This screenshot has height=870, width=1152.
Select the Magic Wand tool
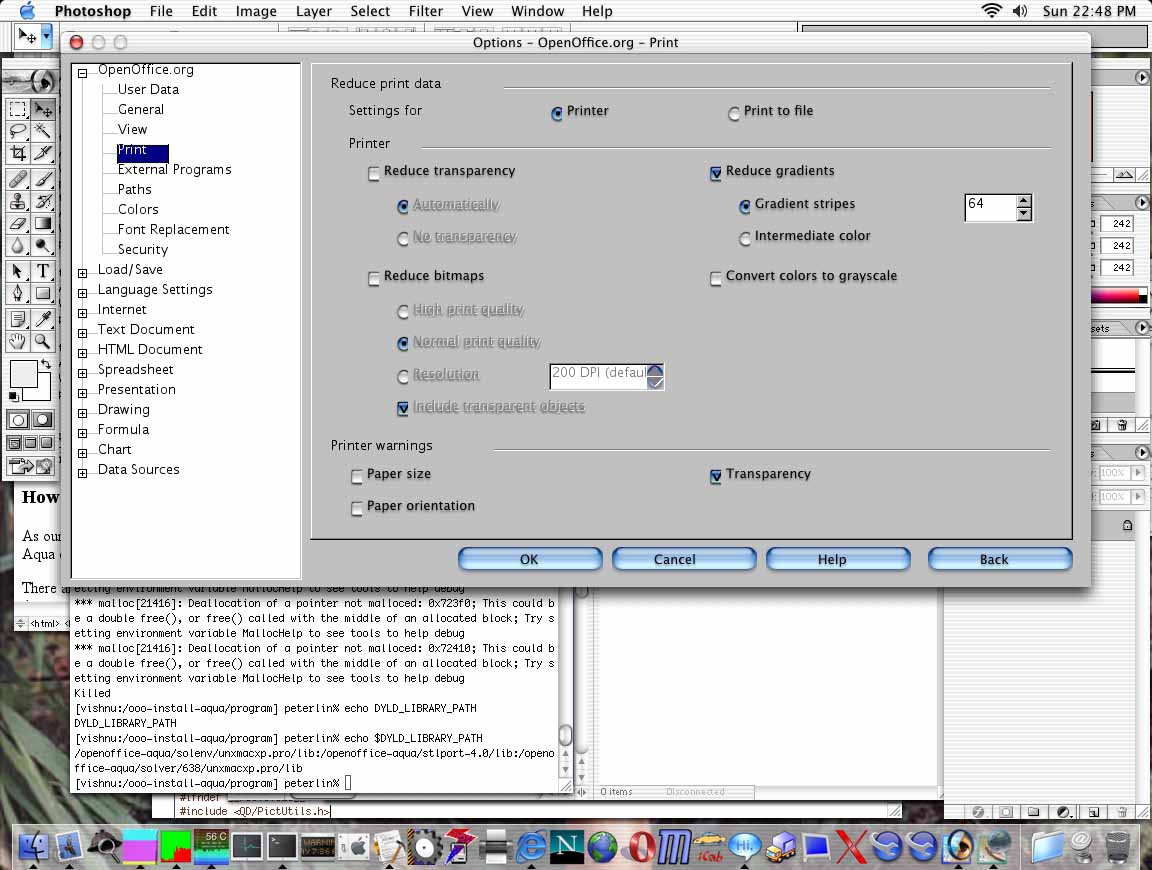pyautogui.click(x=43, y=132)
